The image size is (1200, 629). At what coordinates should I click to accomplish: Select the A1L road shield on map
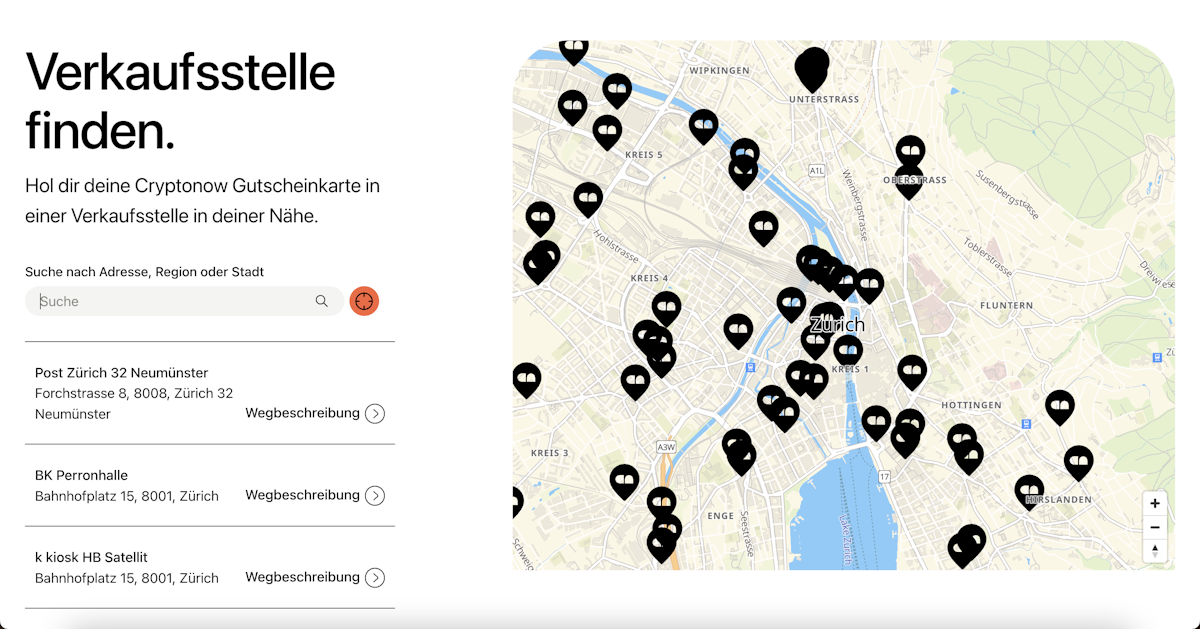point(817,171)
